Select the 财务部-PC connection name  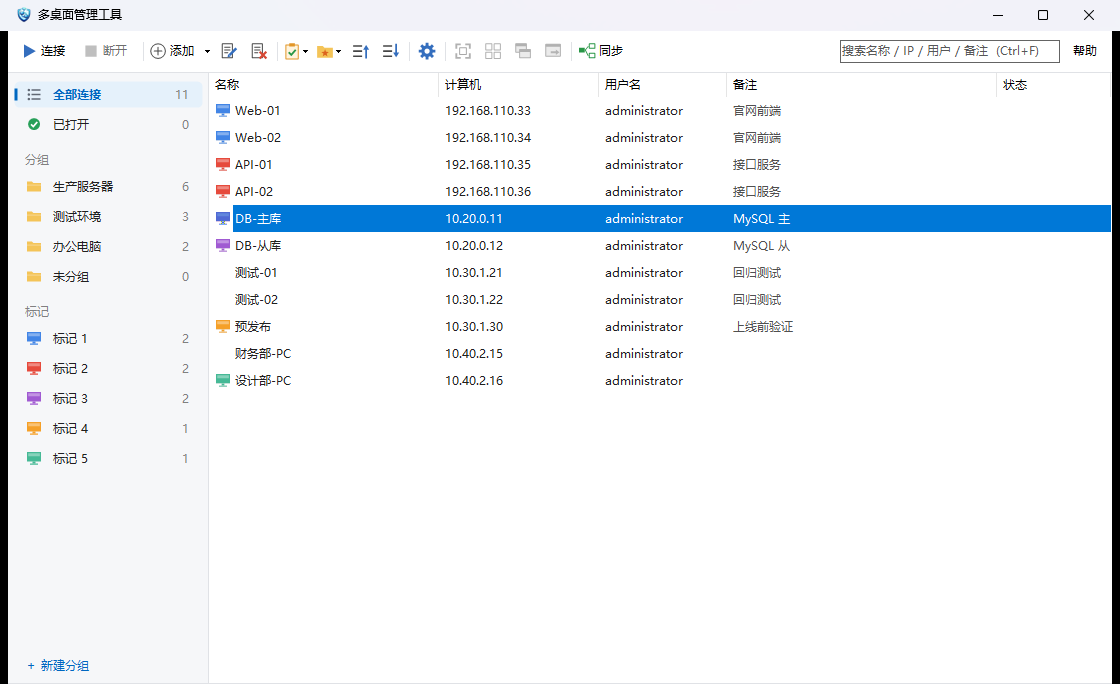pyautogui.click(x=263, y=353)
